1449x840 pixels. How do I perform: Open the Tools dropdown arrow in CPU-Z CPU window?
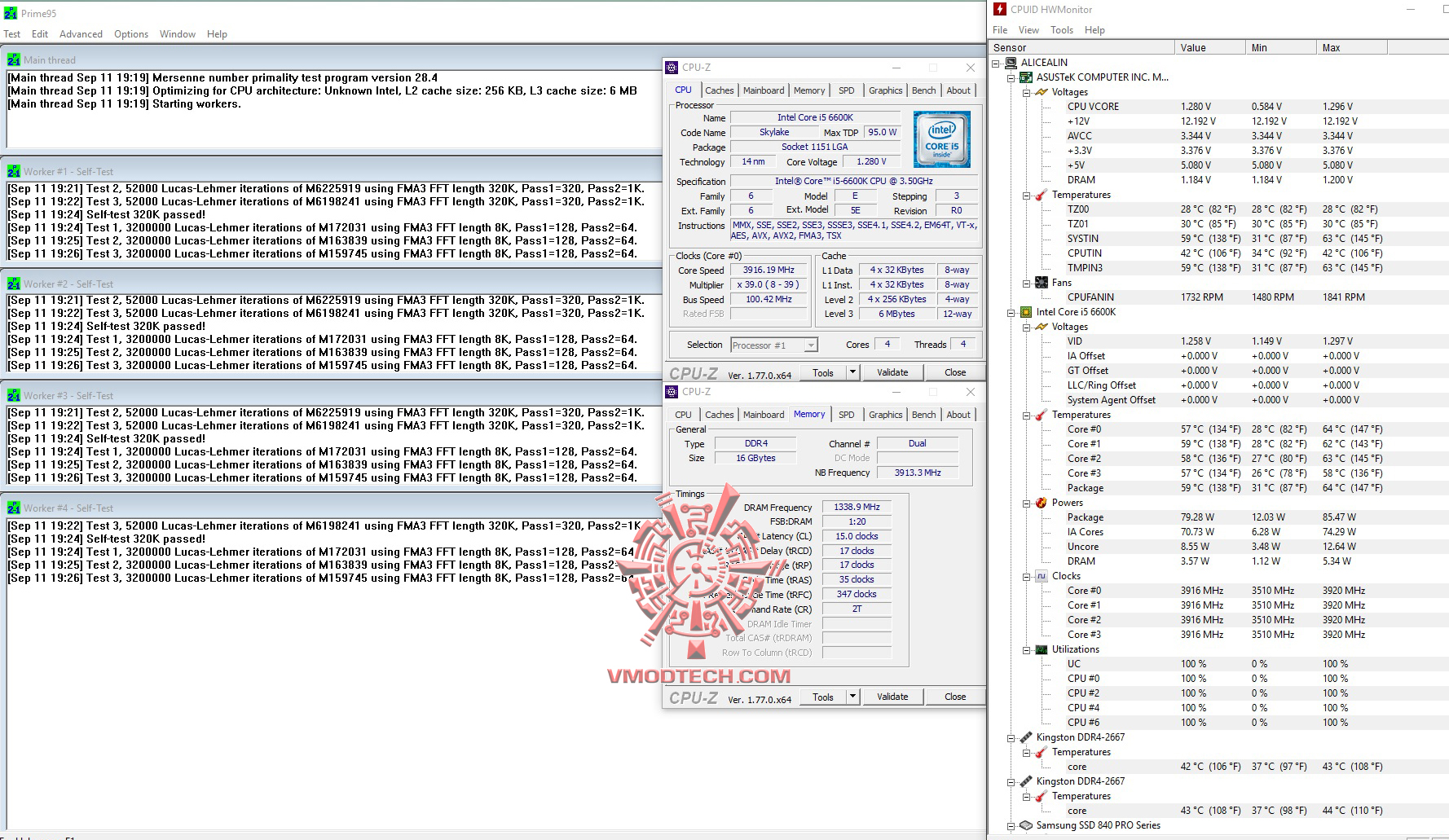(852, 372)
